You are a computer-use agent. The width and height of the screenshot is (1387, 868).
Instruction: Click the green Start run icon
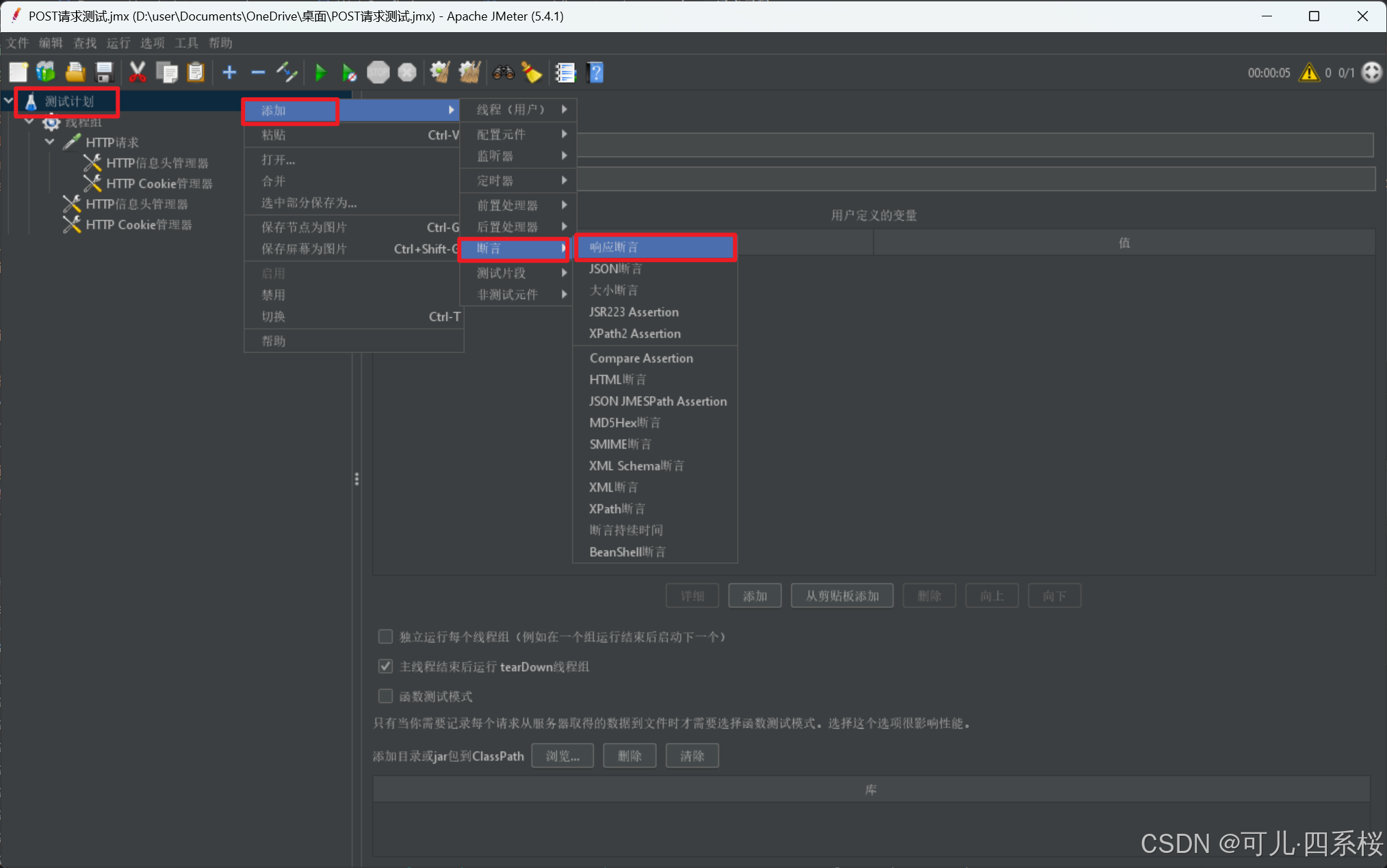[320, 73]
